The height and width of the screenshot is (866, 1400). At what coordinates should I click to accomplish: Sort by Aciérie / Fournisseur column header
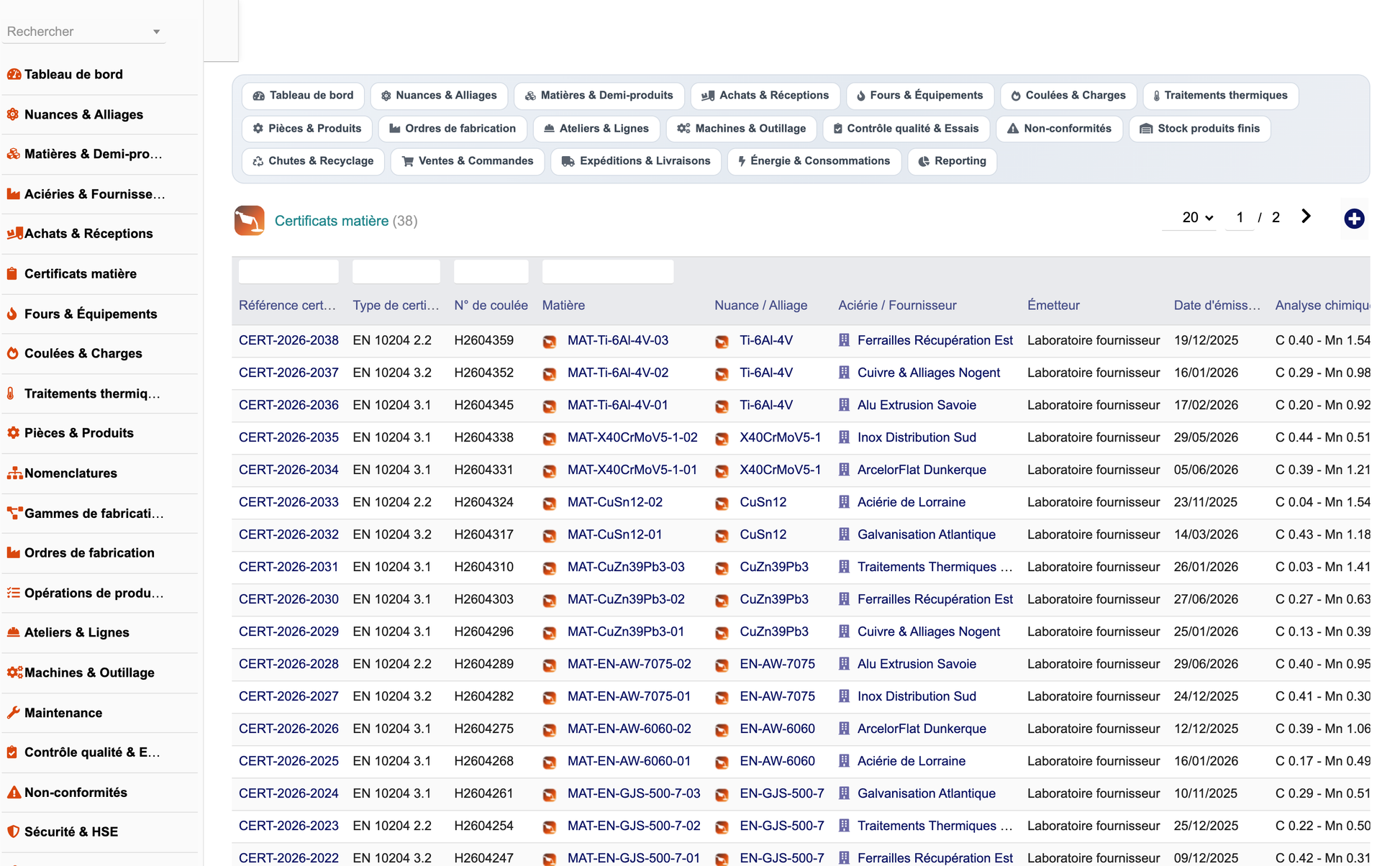897,305
